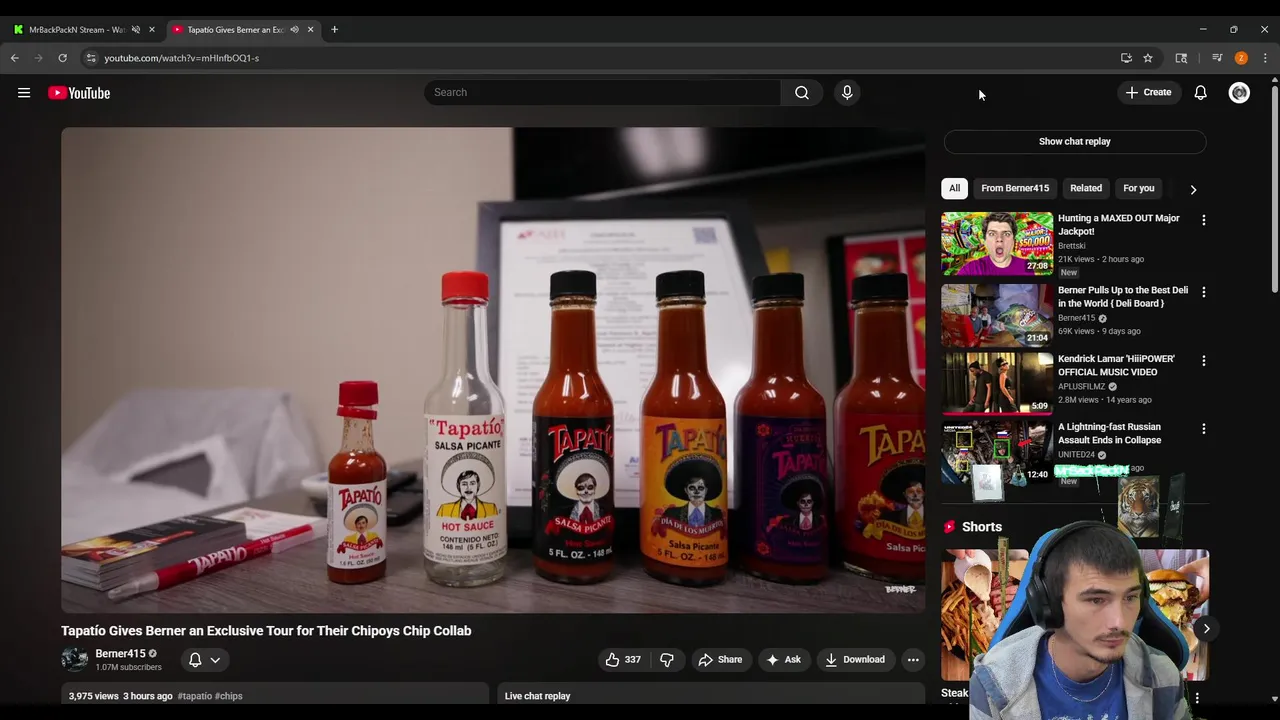Select the From Berner415 chip

(1014, 188)
